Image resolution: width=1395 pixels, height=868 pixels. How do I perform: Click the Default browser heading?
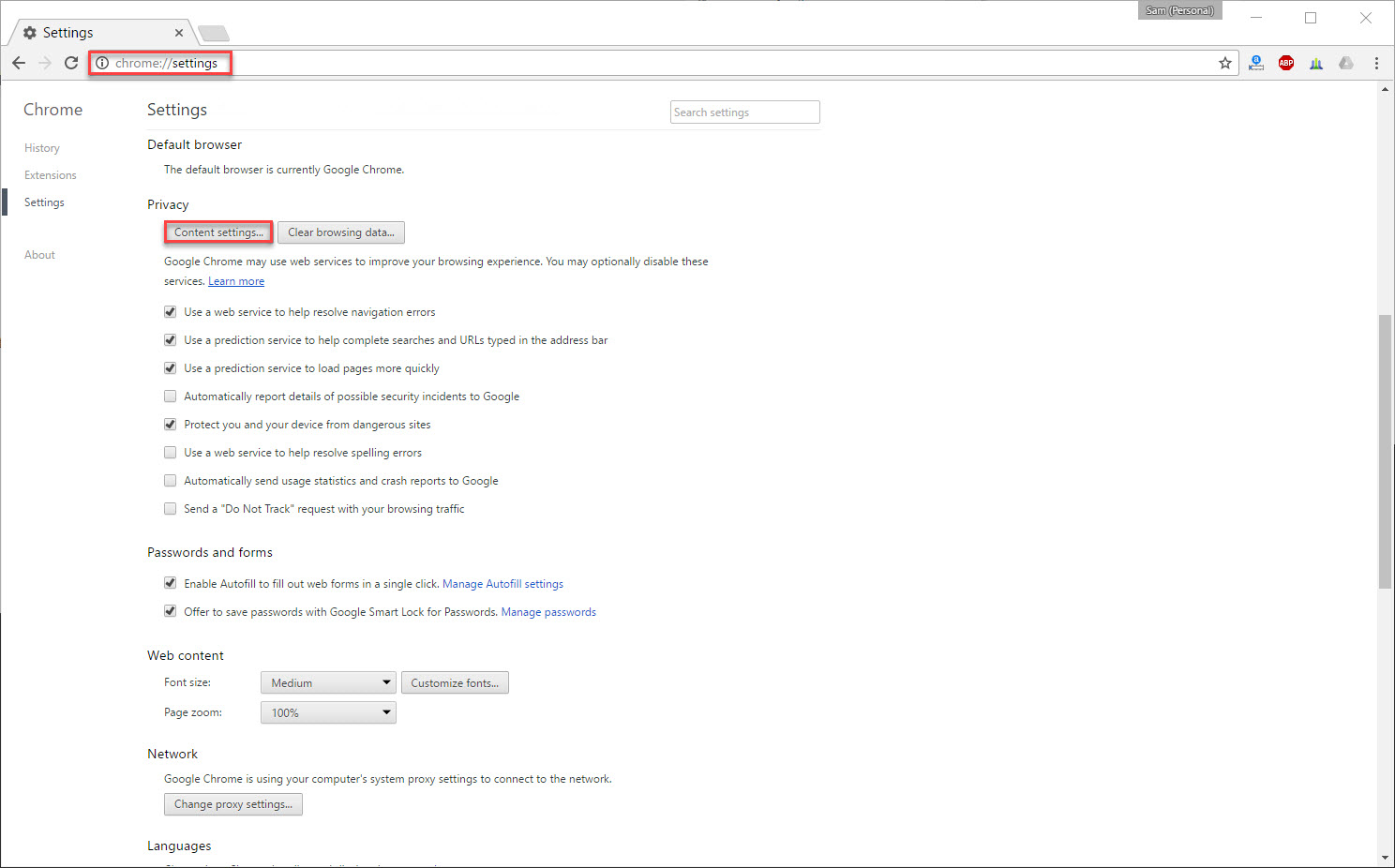[194, 144]
